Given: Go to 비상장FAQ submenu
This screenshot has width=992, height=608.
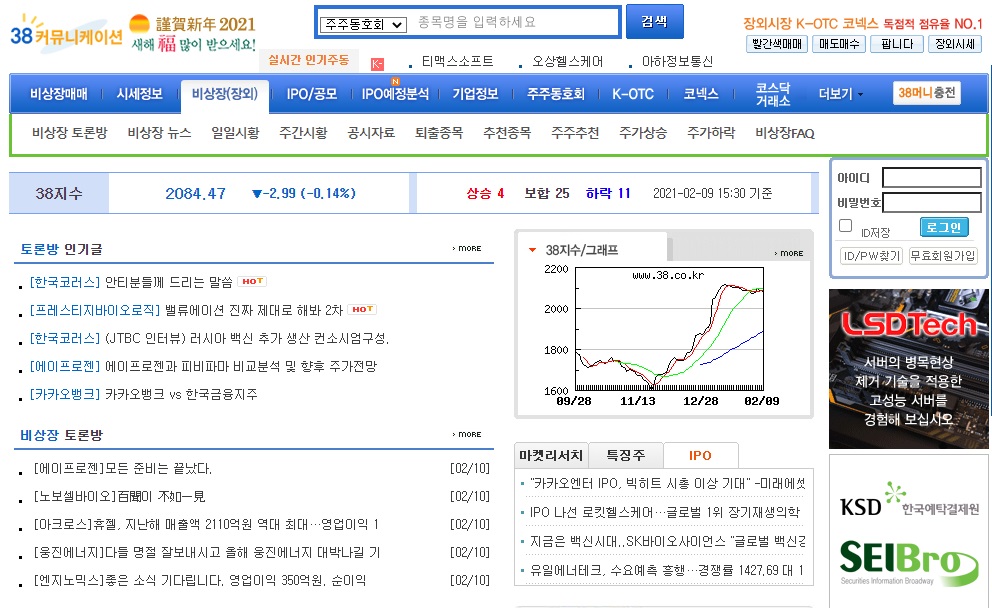Looking at the screenshot, I should (x=784, y=133).
